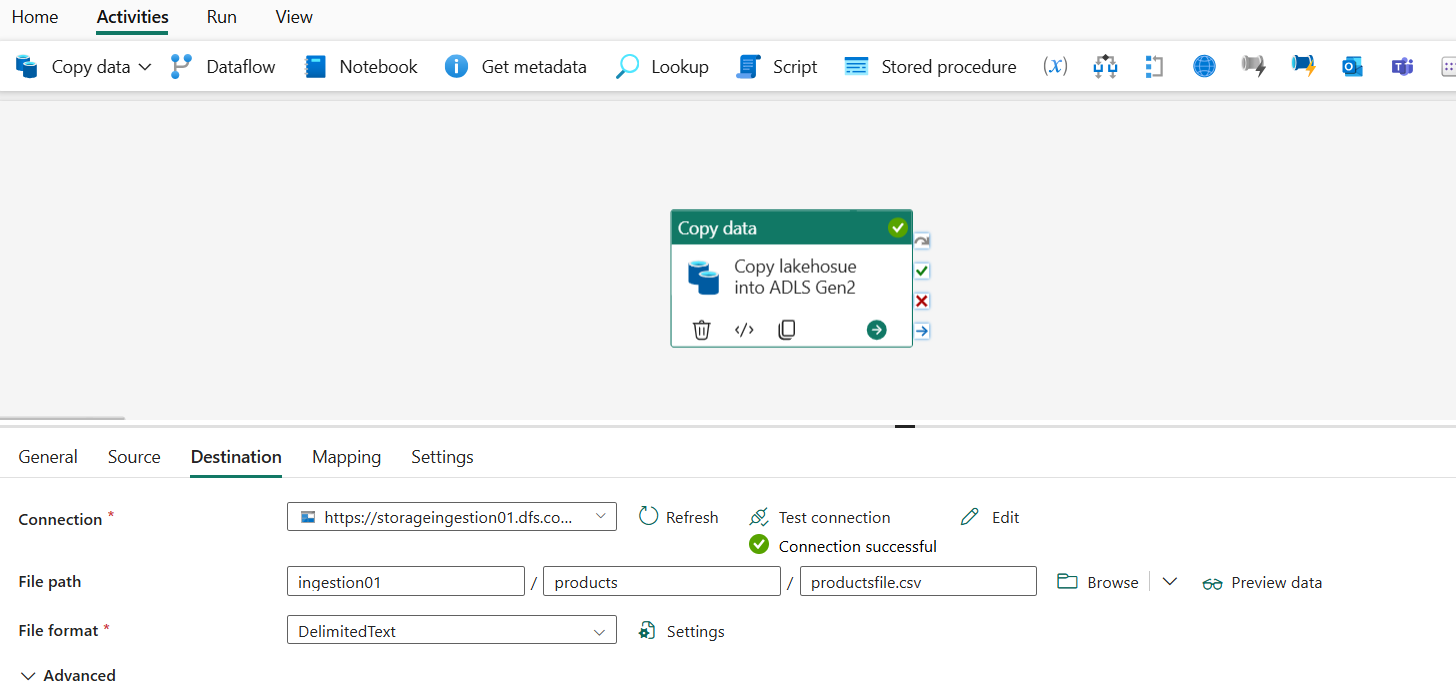The width and height of the screenshot is (1456, 691).
Task: Toggle the On completion connector
Action: coord(921,240)
